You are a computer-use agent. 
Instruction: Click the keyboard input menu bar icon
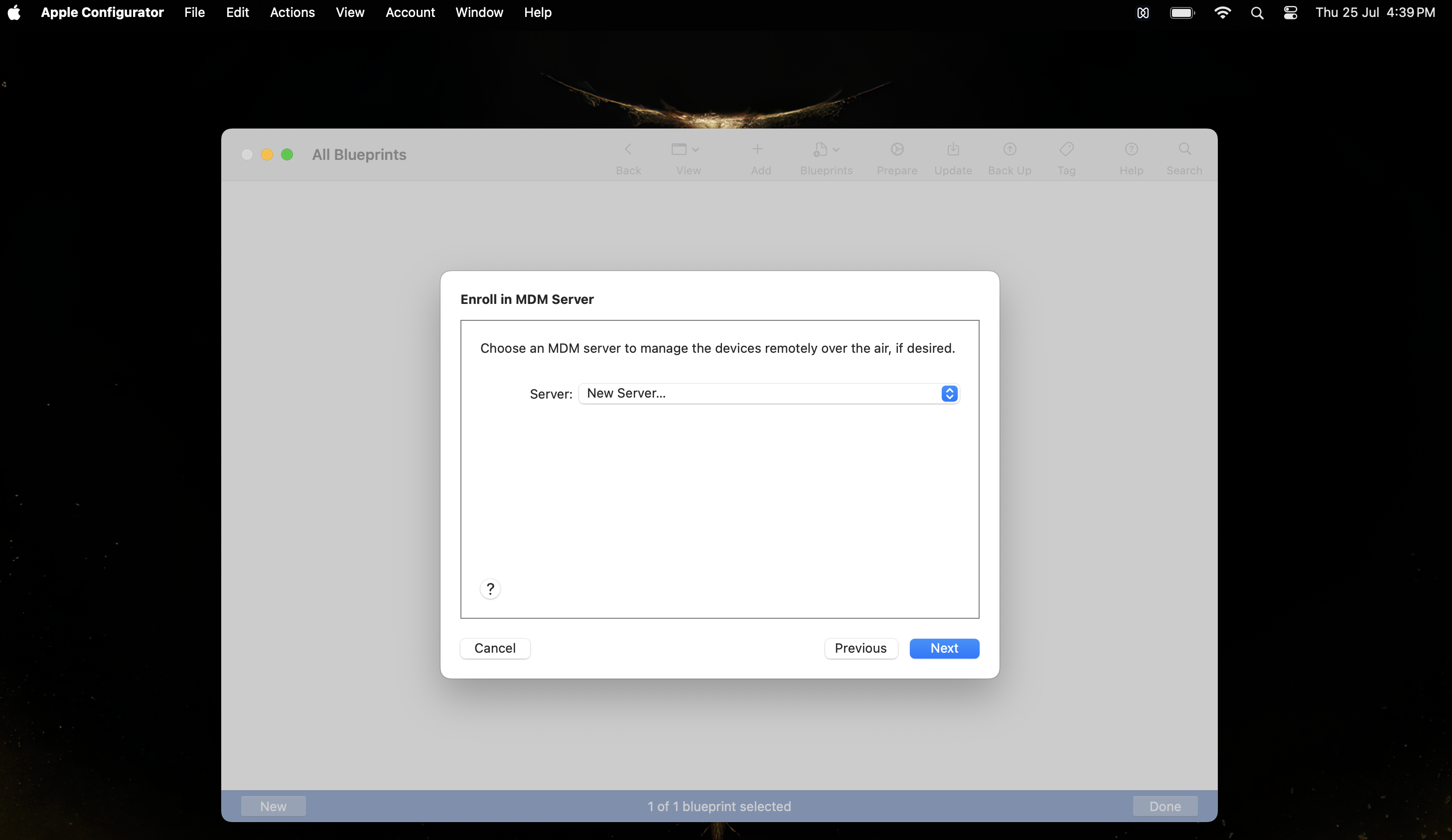pos(1143,12)
